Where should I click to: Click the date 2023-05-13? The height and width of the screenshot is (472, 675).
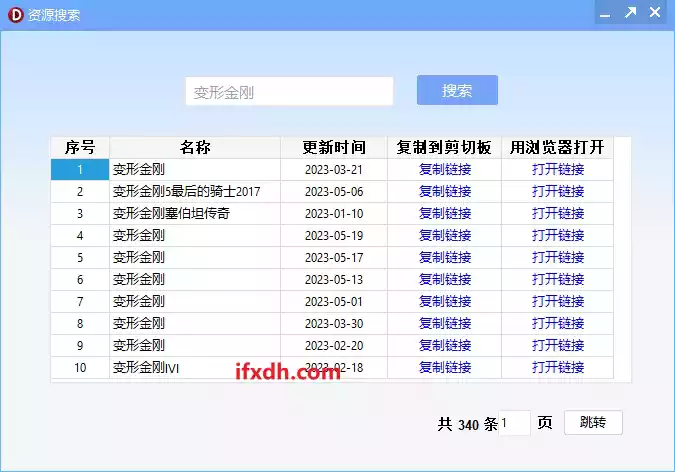pyautogui.click(x=334, y=280)
